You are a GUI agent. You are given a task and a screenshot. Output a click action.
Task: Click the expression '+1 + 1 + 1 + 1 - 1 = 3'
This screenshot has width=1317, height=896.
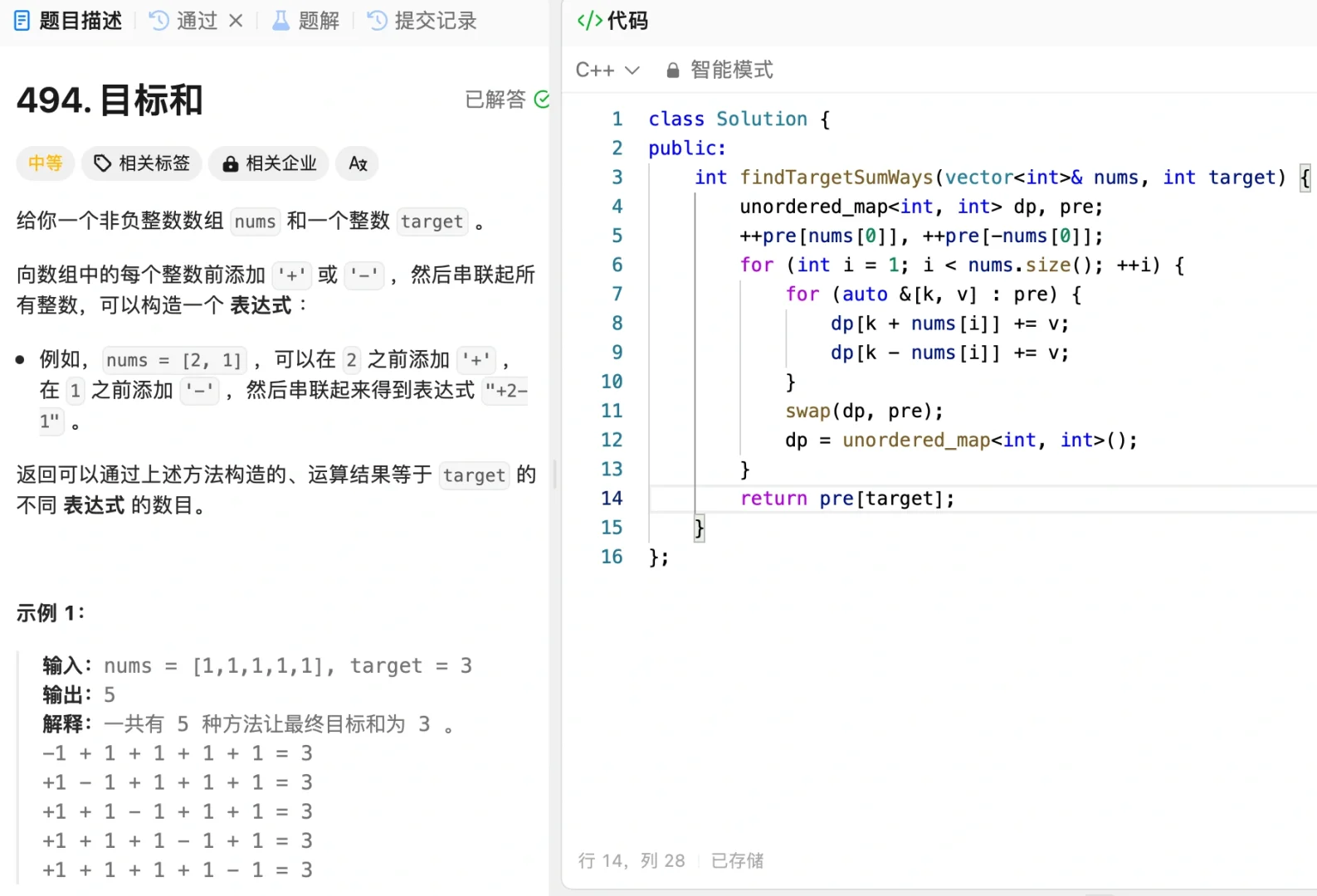(x=178, y=870)
